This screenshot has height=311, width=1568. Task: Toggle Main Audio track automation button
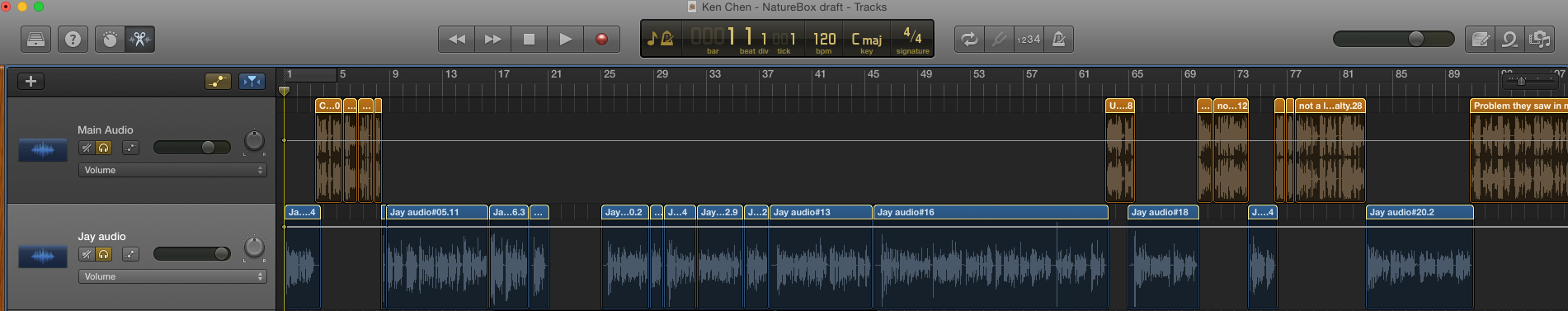pyautogui.click(x=131, y=148)
